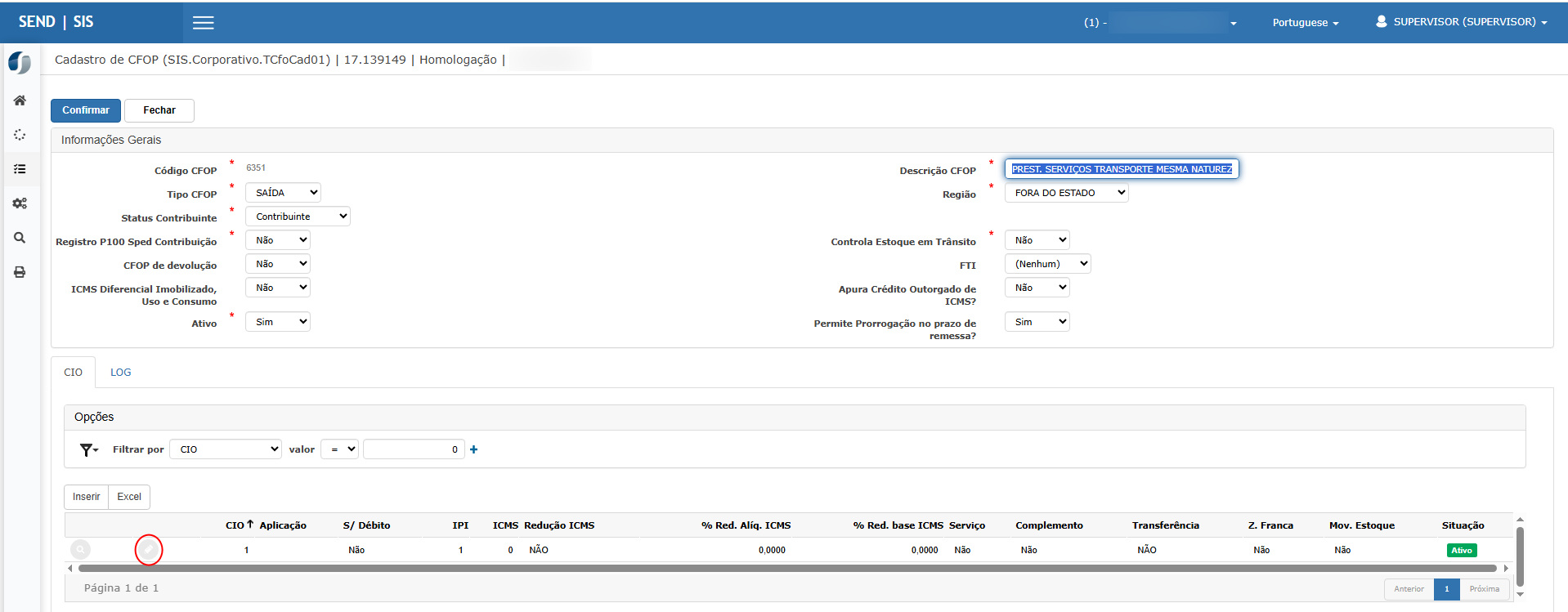
Task: Open the valor operator dropdown
Action: tap(339, 449)
